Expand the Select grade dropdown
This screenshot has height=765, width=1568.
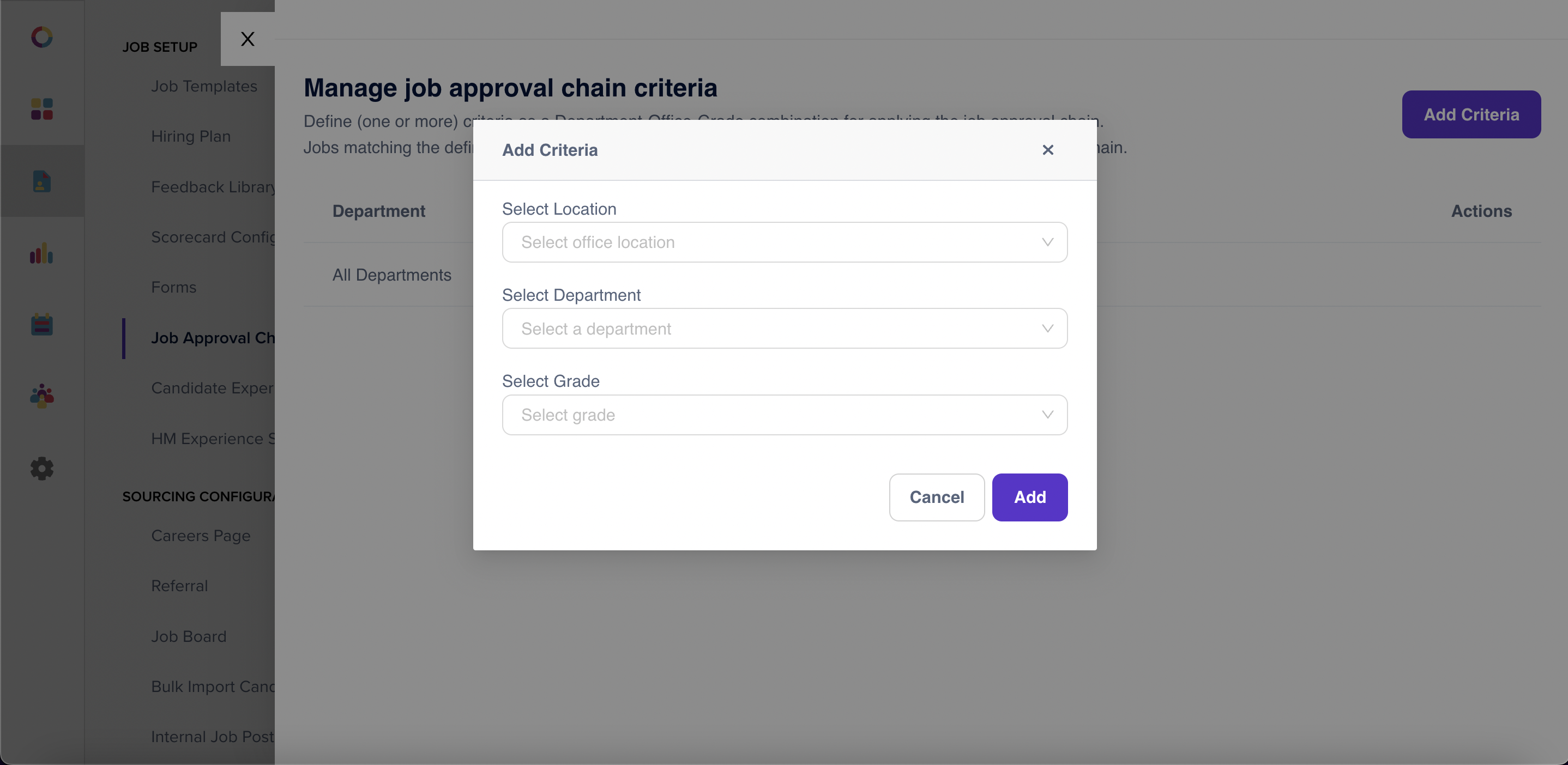click(x=785, y=415)
